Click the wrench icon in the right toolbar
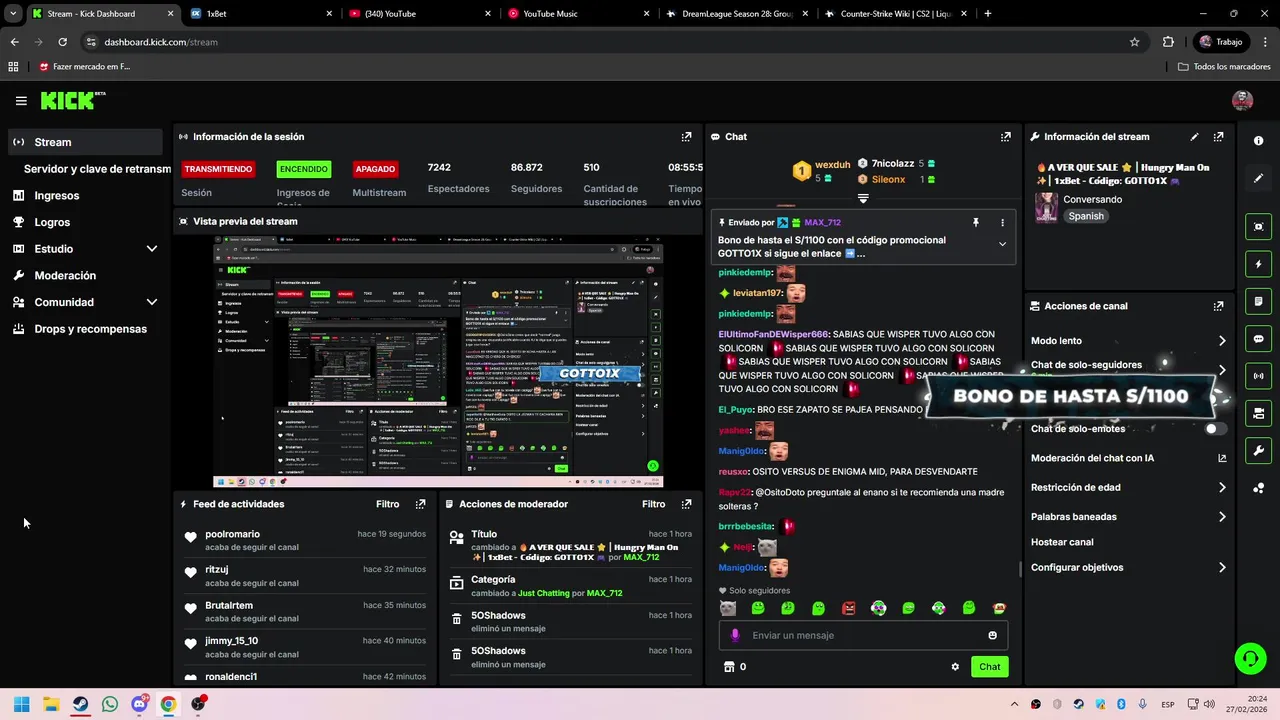 (1258, 451)
